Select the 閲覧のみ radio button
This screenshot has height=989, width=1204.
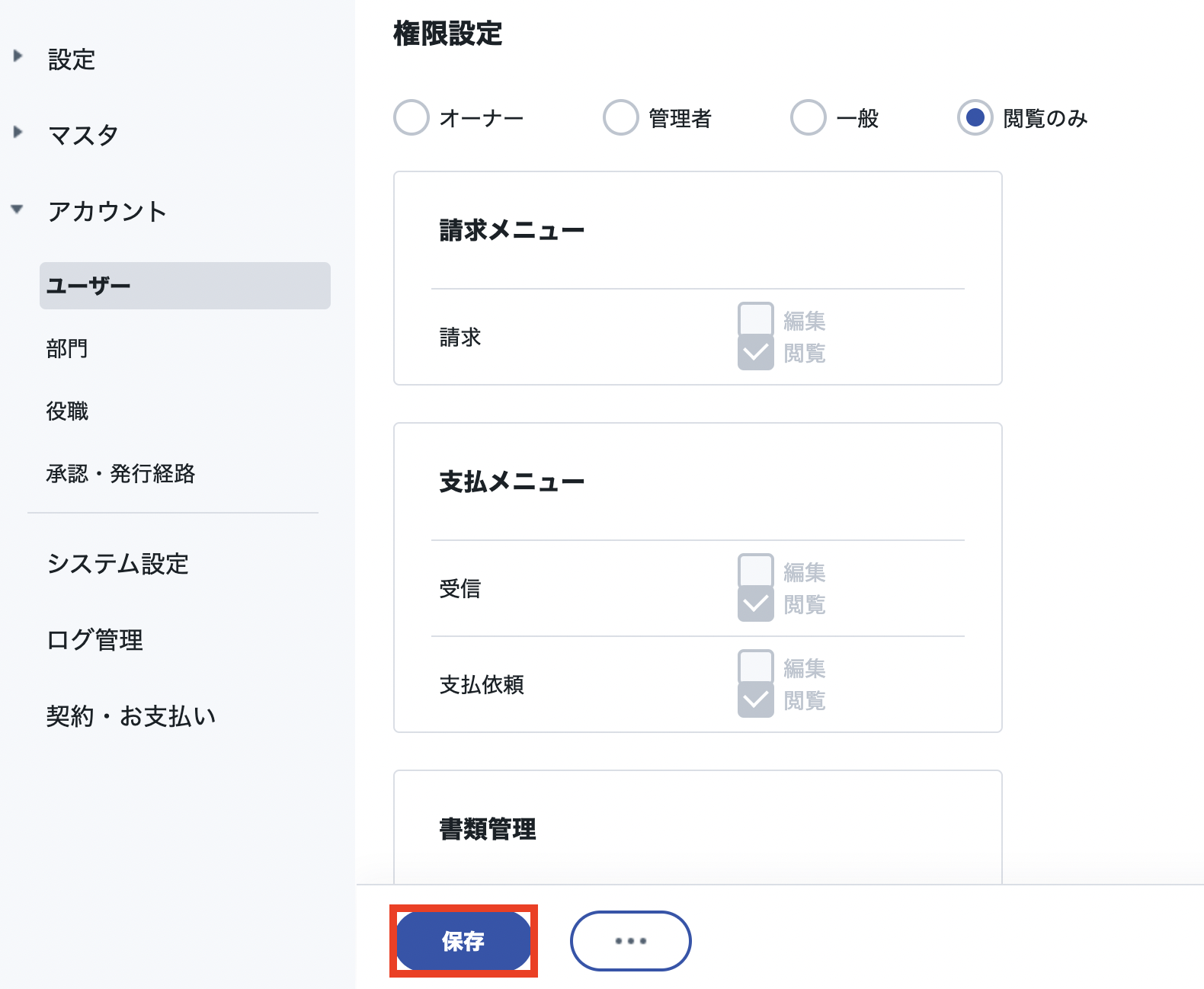975,117
